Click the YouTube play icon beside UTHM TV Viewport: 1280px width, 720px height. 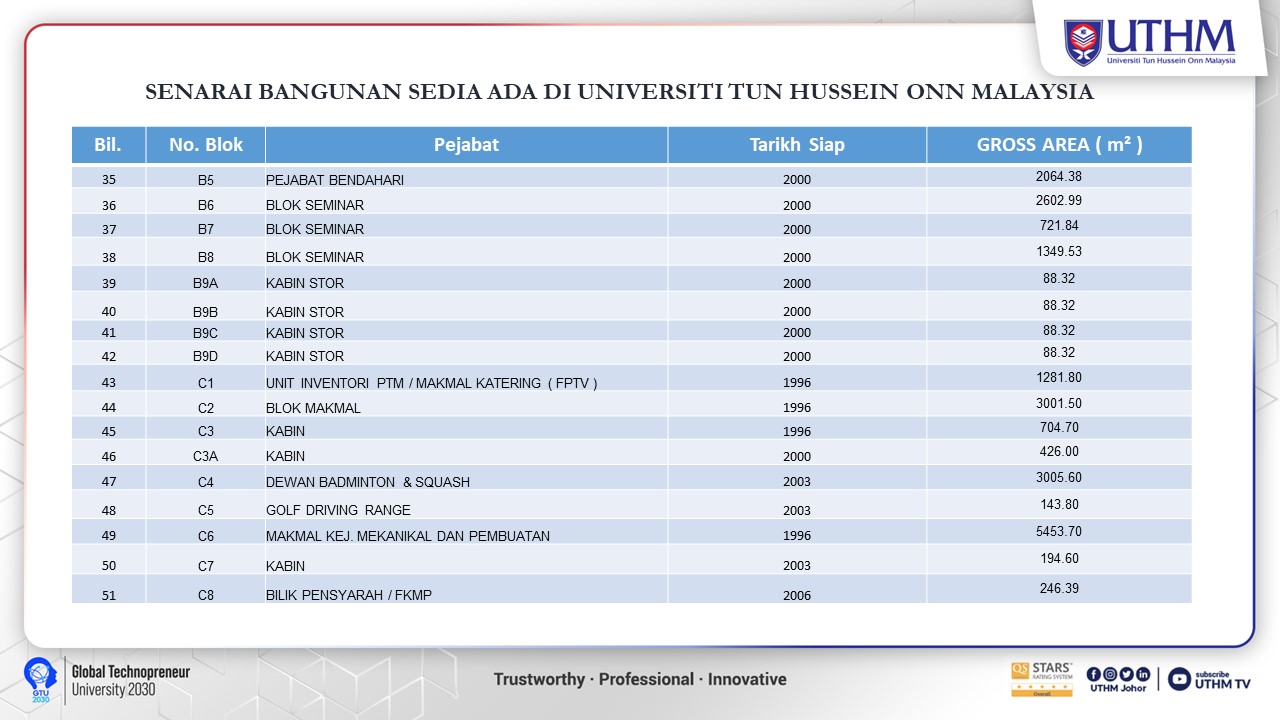pyautogui.click(x=1179, y=679)
